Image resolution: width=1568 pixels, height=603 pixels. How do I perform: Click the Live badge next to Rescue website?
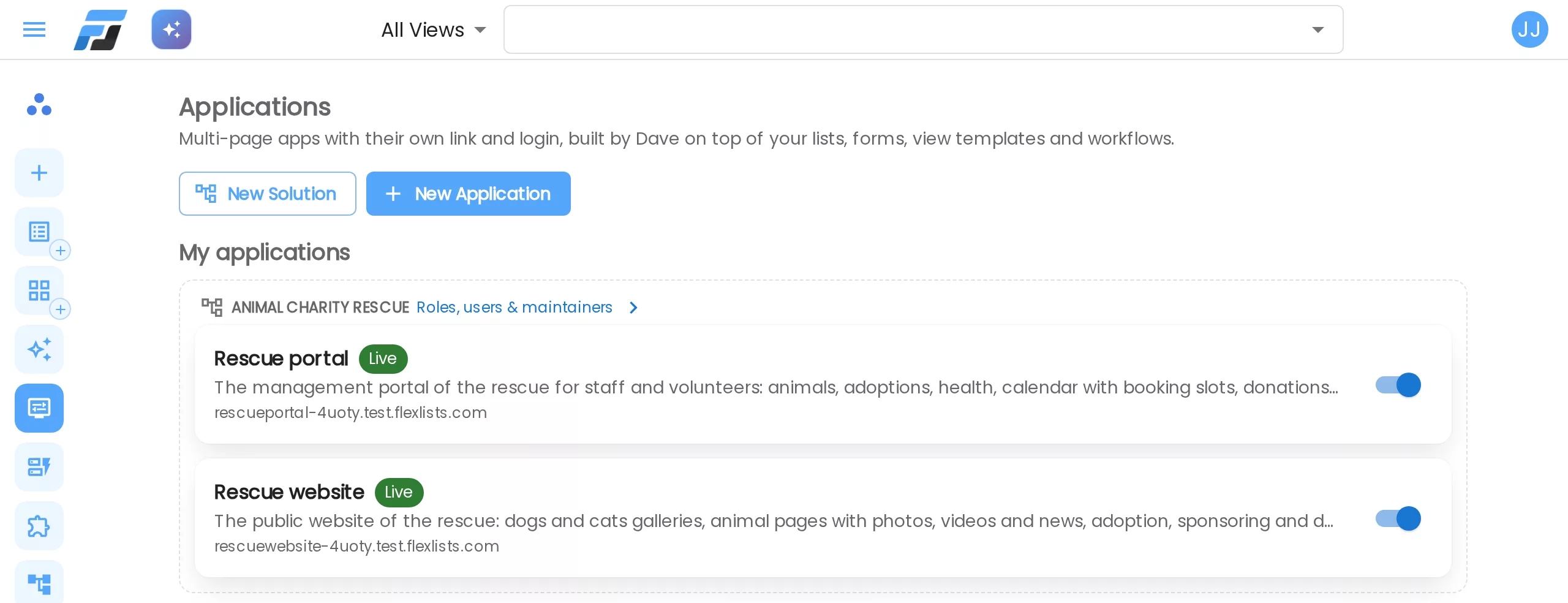coord(399,492)
